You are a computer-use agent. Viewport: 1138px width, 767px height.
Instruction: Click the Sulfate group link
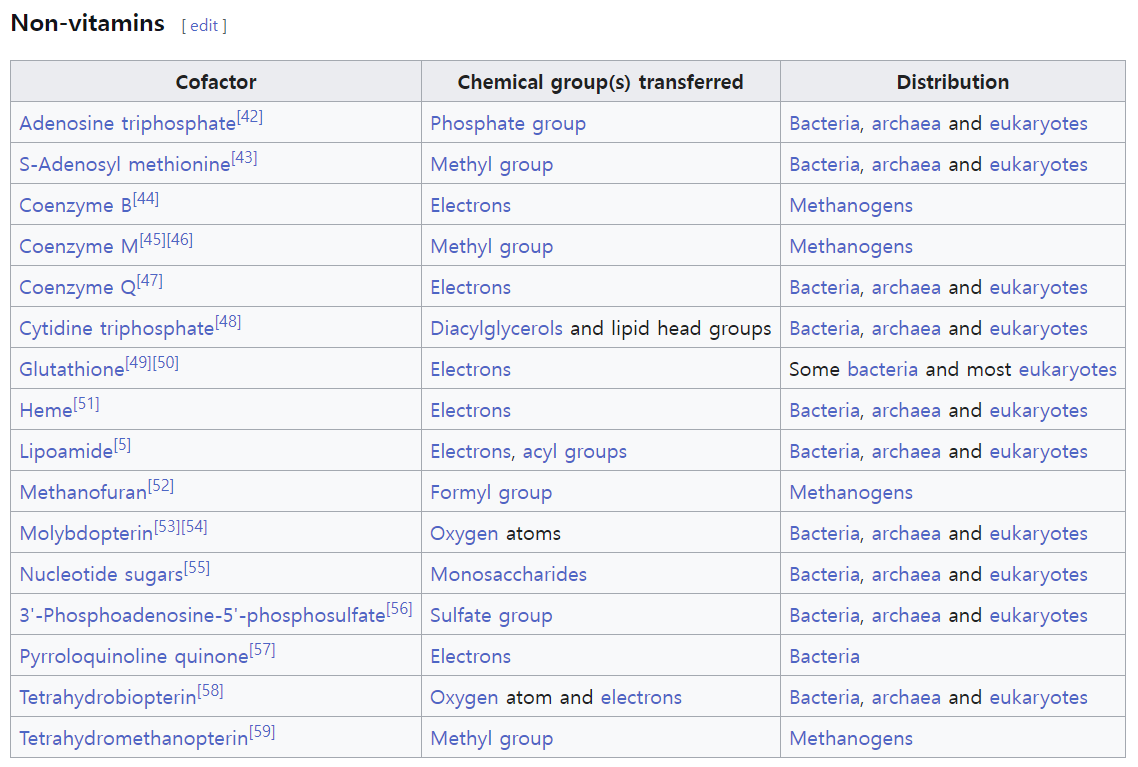pos(491,616)
